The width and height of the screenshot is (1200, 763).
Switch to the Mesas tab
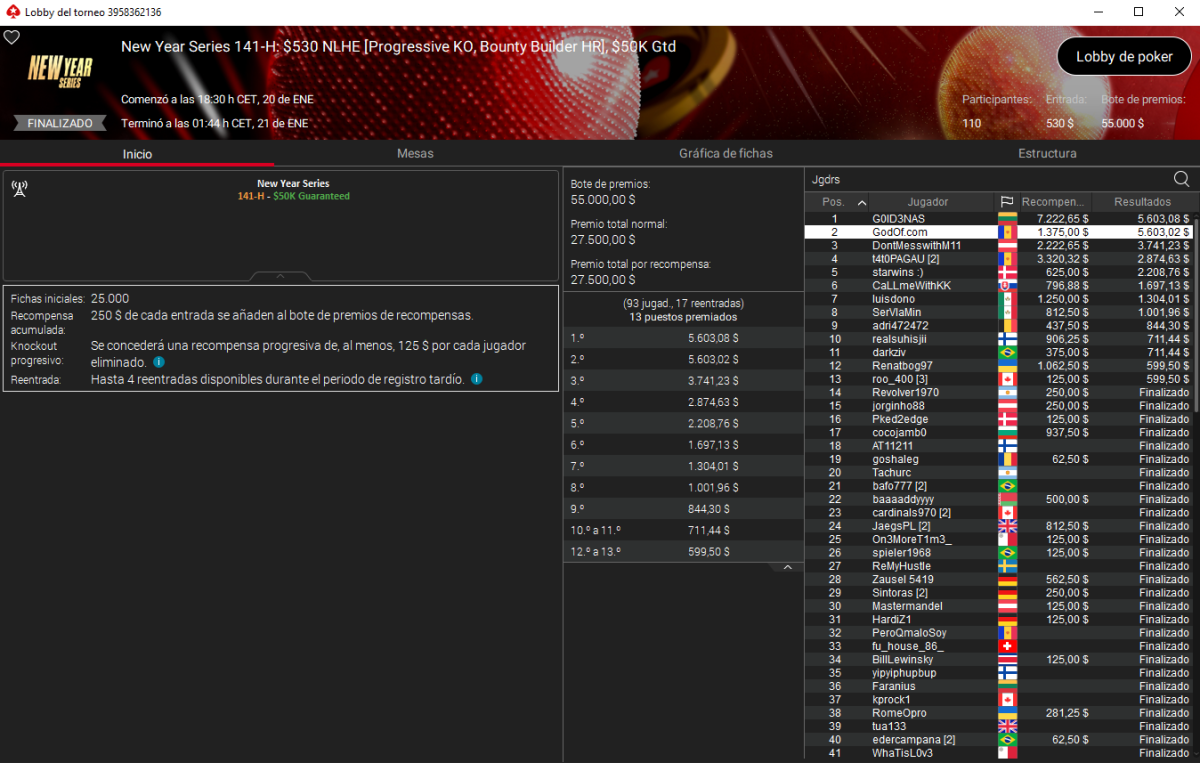point(415,153)
